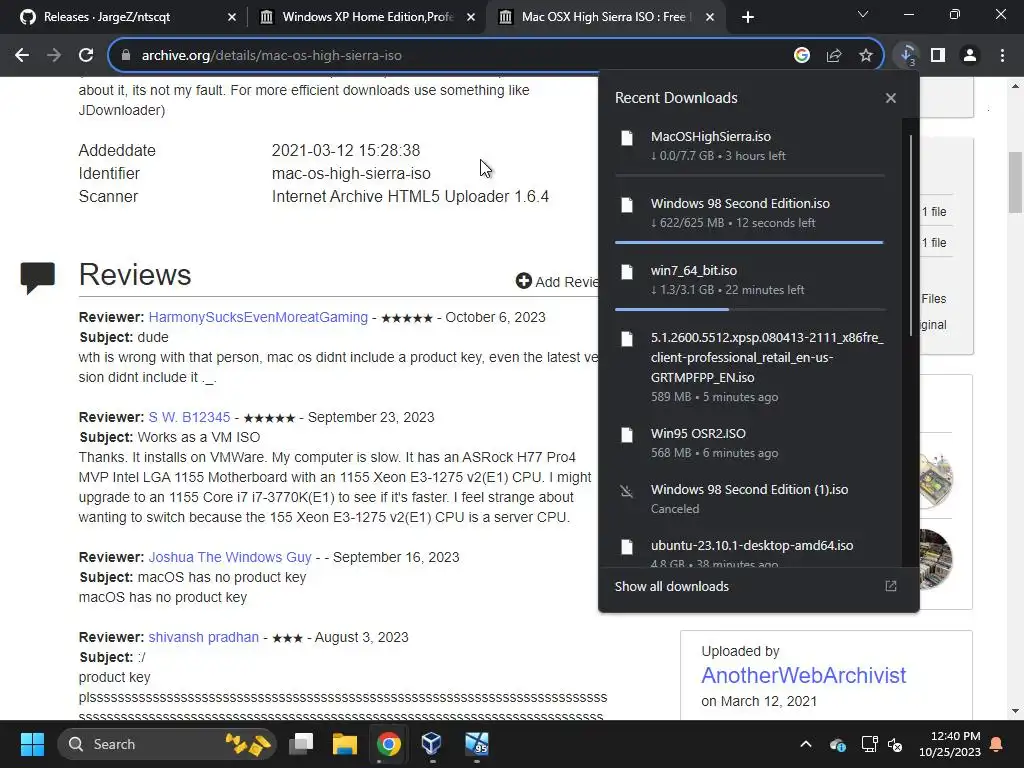Viewport: 1024px width, 768px height.
Task: Go back to the previous page
Action: tap(22, 56)
